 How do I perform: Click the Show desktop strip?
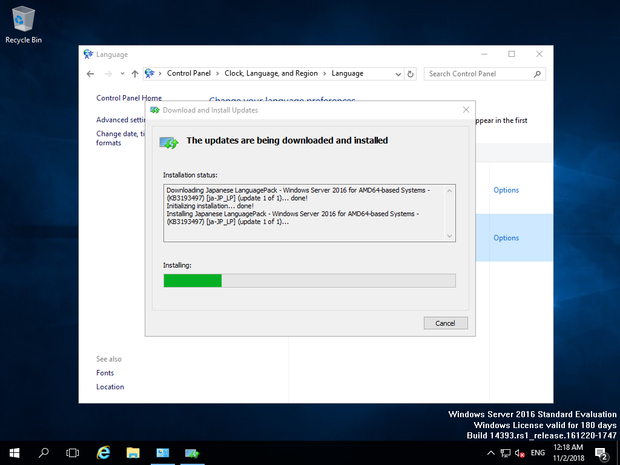pyautogui.click(x=618, y=453)
